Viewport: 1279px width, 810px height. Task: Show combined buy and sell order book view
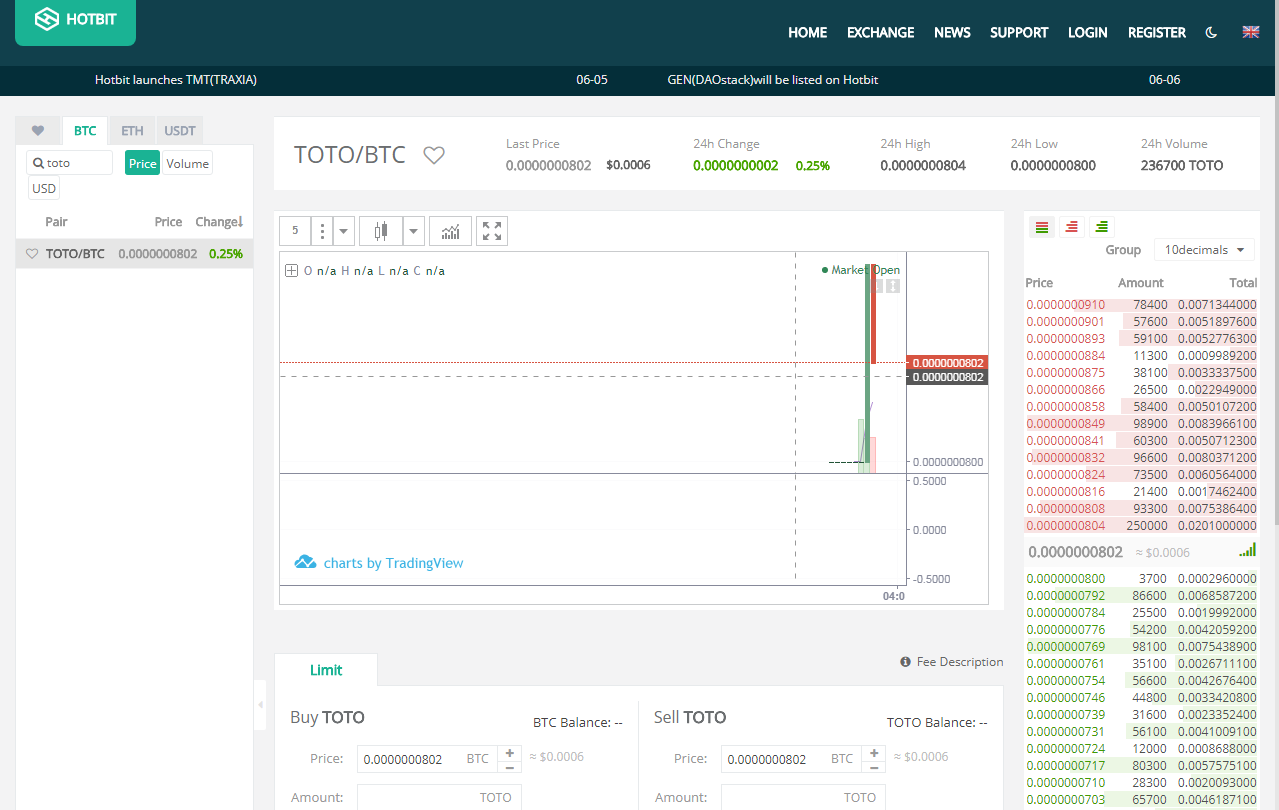click(x=1041, y=227)
